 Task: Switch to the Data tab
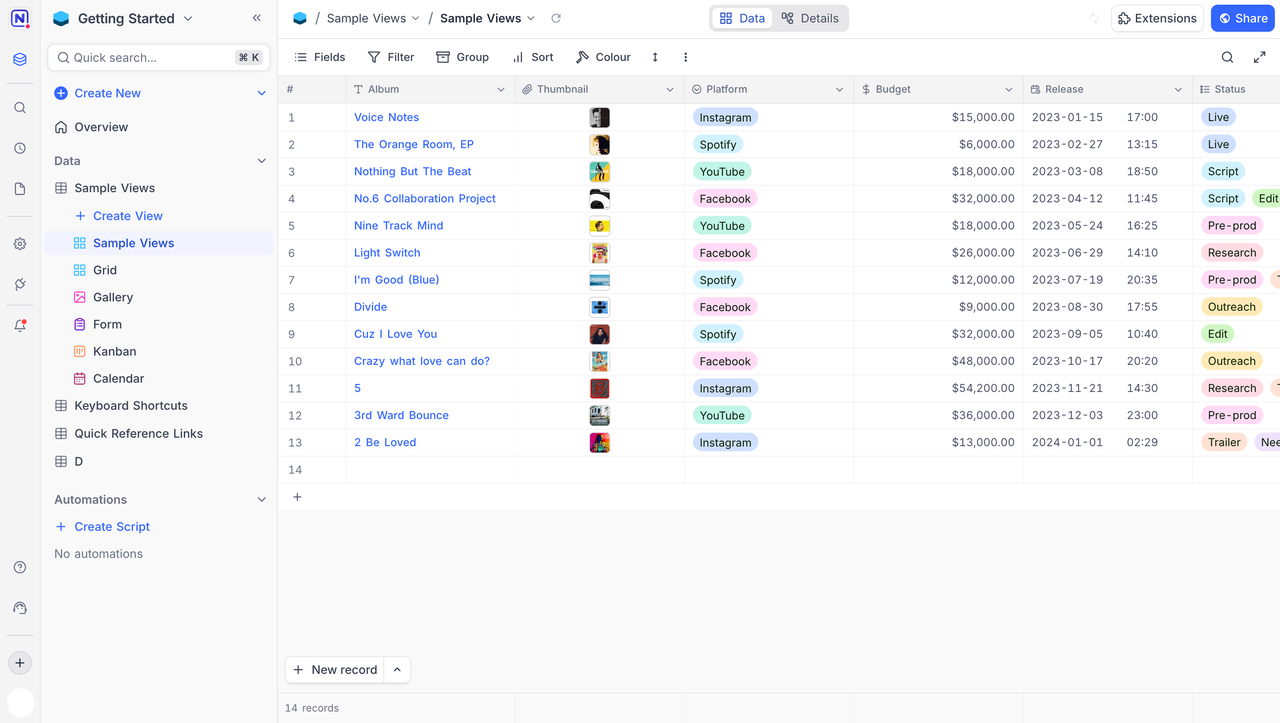[742, 18]
